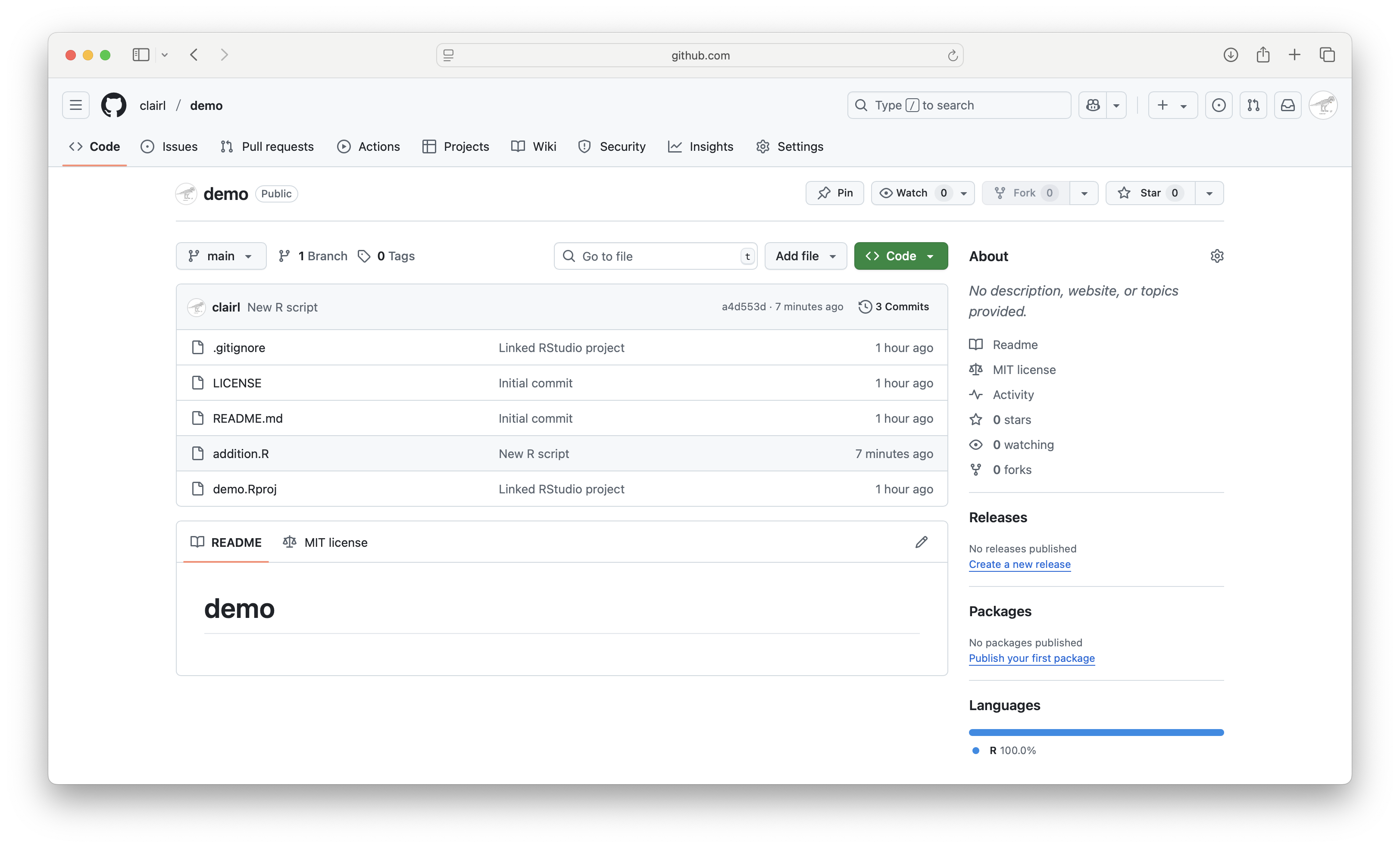Click the README edit pencil icon
This screenshot has width=1400, height=848.
pos(921,542)
